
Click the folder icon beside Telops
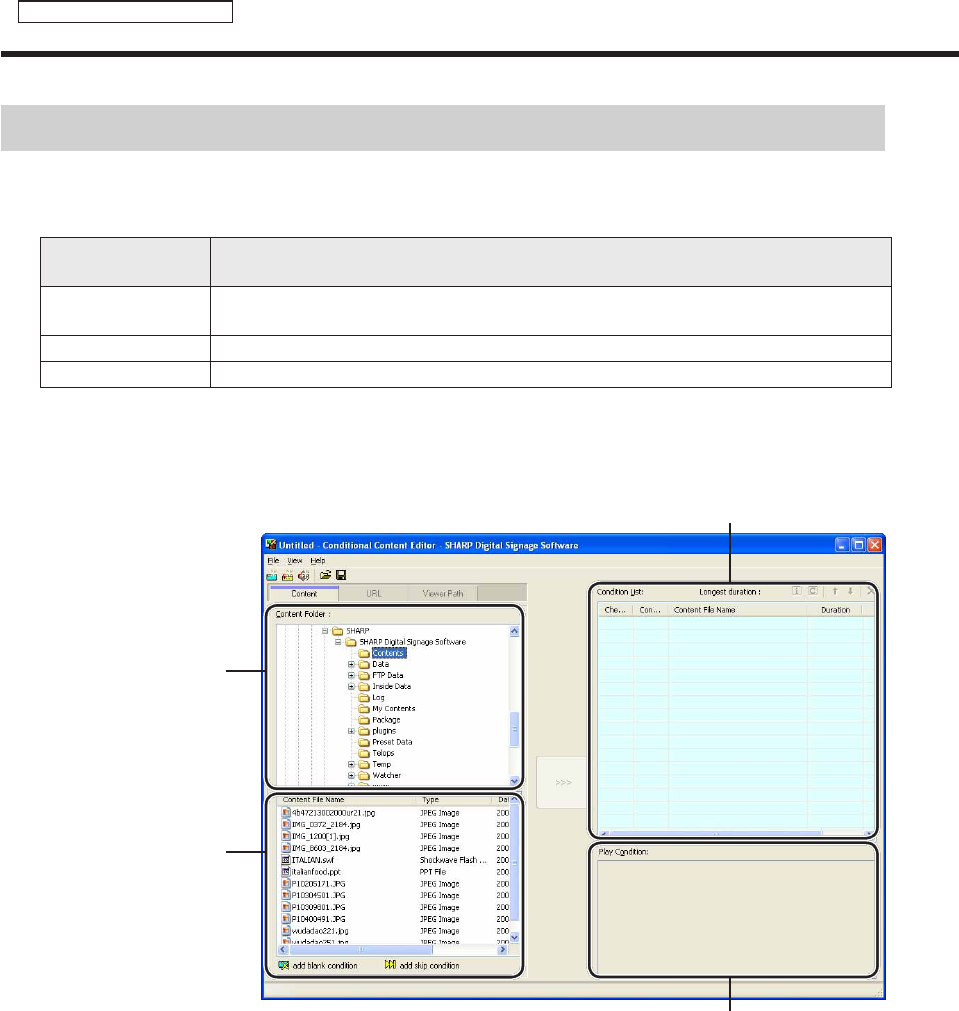click(364, 753)
